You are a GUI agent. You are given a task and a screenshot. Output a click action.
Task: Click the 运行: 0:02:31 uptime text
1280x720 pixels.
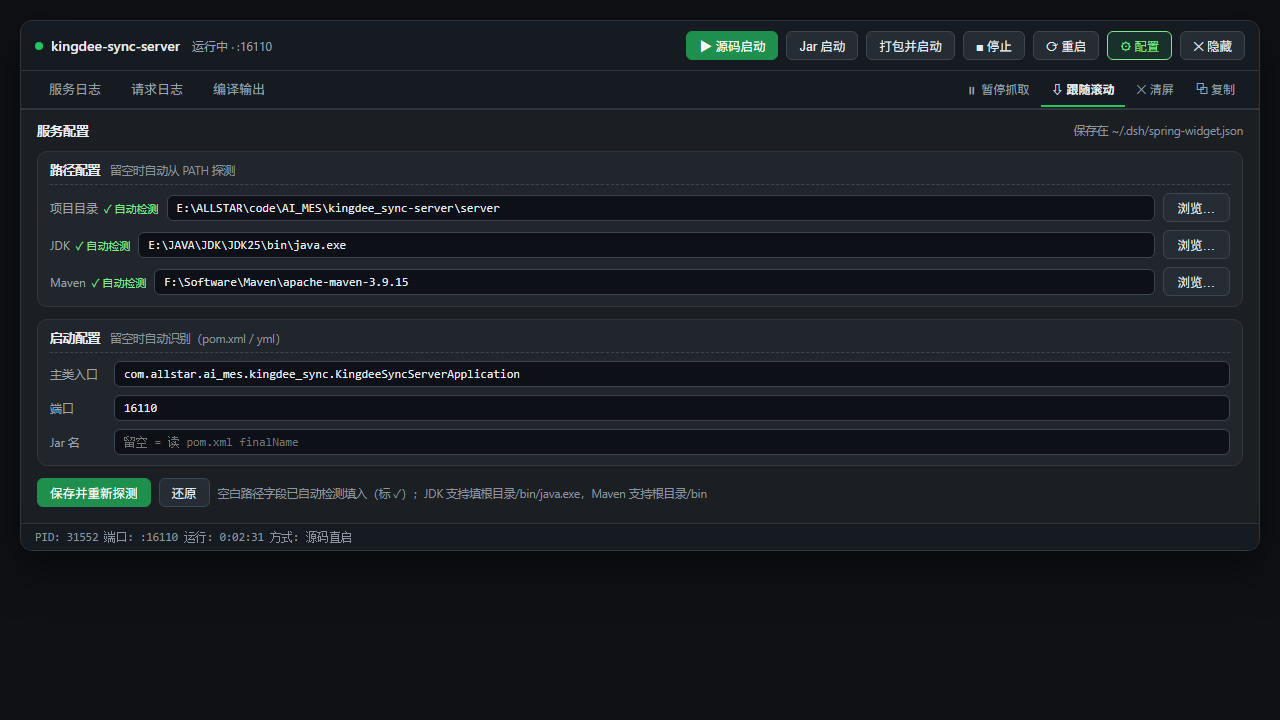[x=224, y=537]
